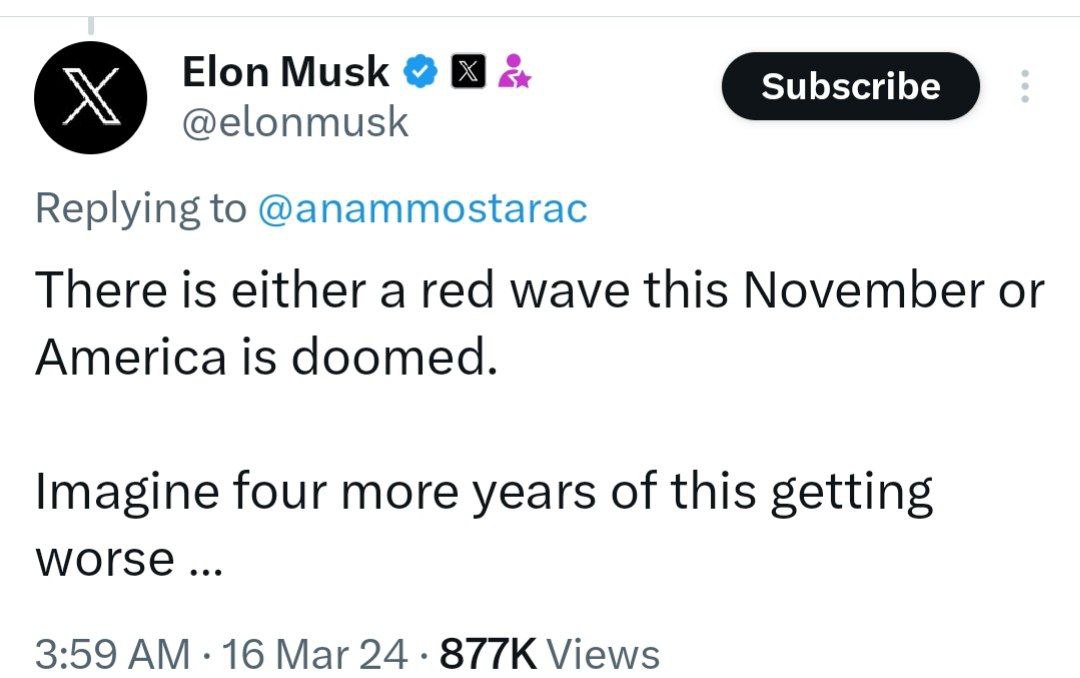Click the trailing ellipsis after "worse"
This screenshot has width=1080, height=678.
coord(201,565)
